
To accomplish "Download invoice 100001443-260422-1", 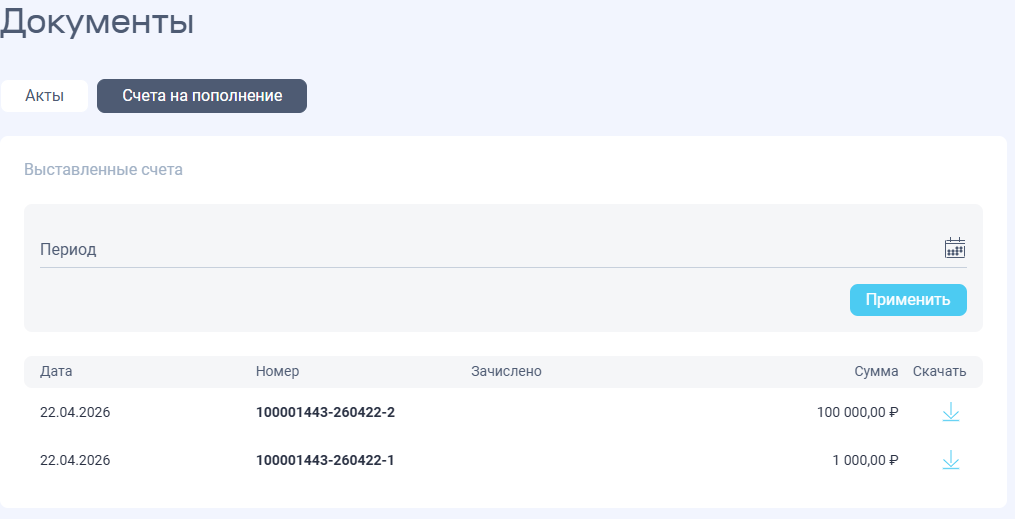I will coord(950,460).
